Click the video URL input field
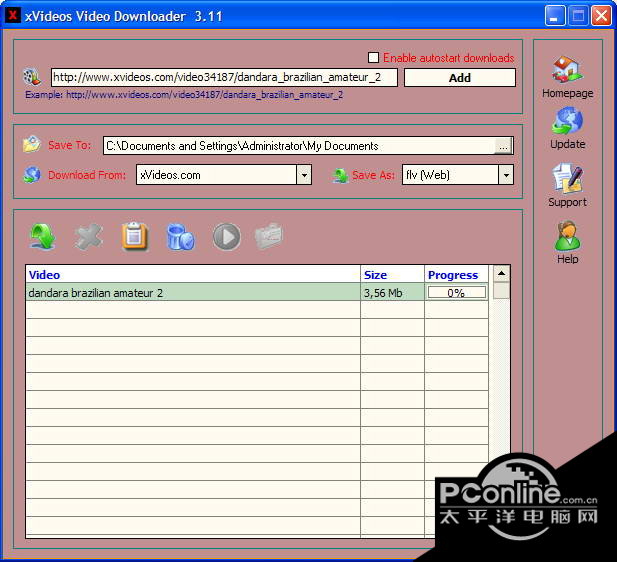617x562 pixels. 224,77
